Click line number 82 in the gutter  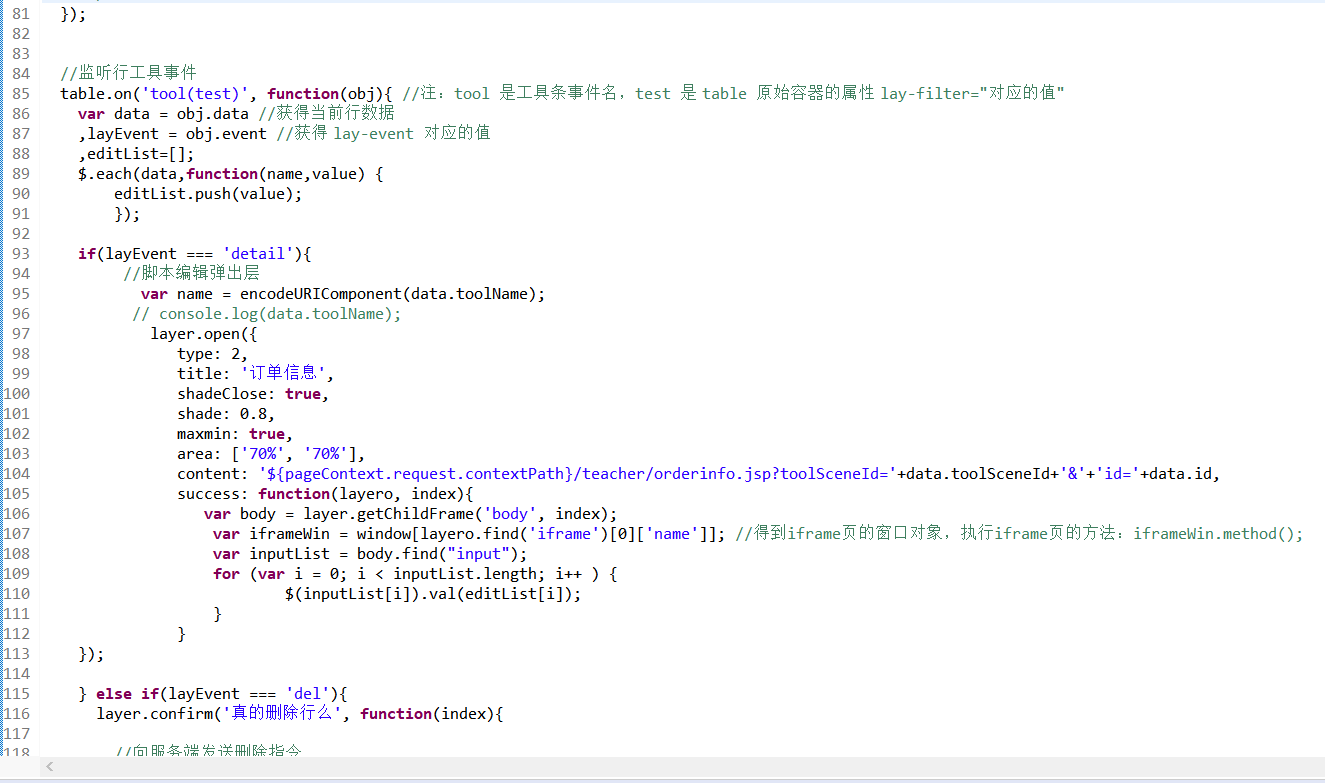20,33
